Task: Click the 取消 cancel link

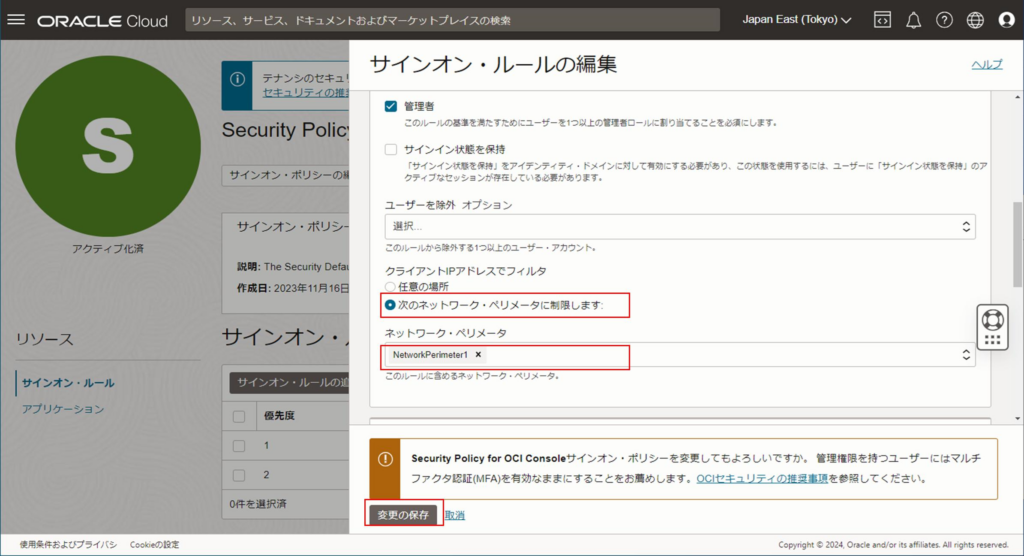Action: click(455, 515)
